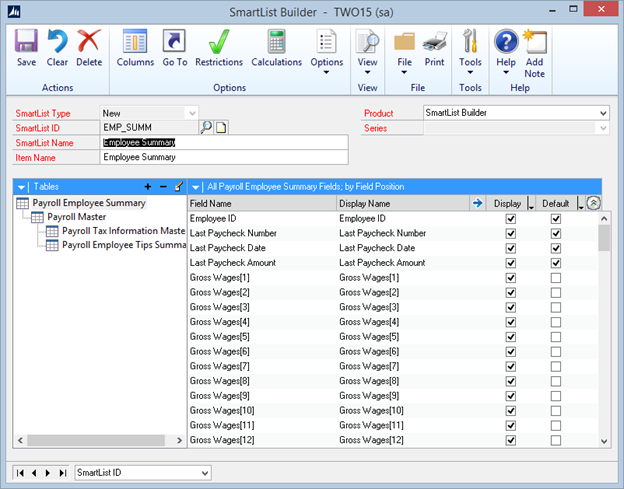Select the Payroll Employee Summary table
The image size is (624, 489).
point(89,203)
